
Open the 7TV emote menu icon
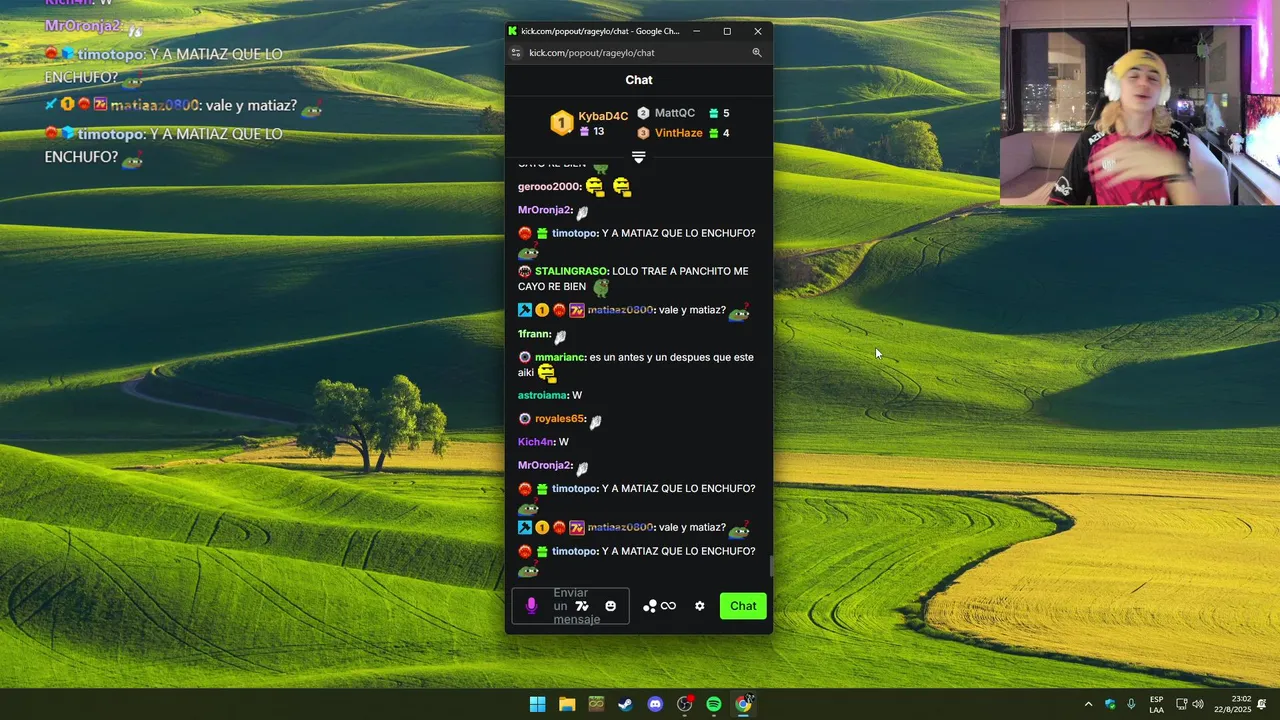[583, 606]
